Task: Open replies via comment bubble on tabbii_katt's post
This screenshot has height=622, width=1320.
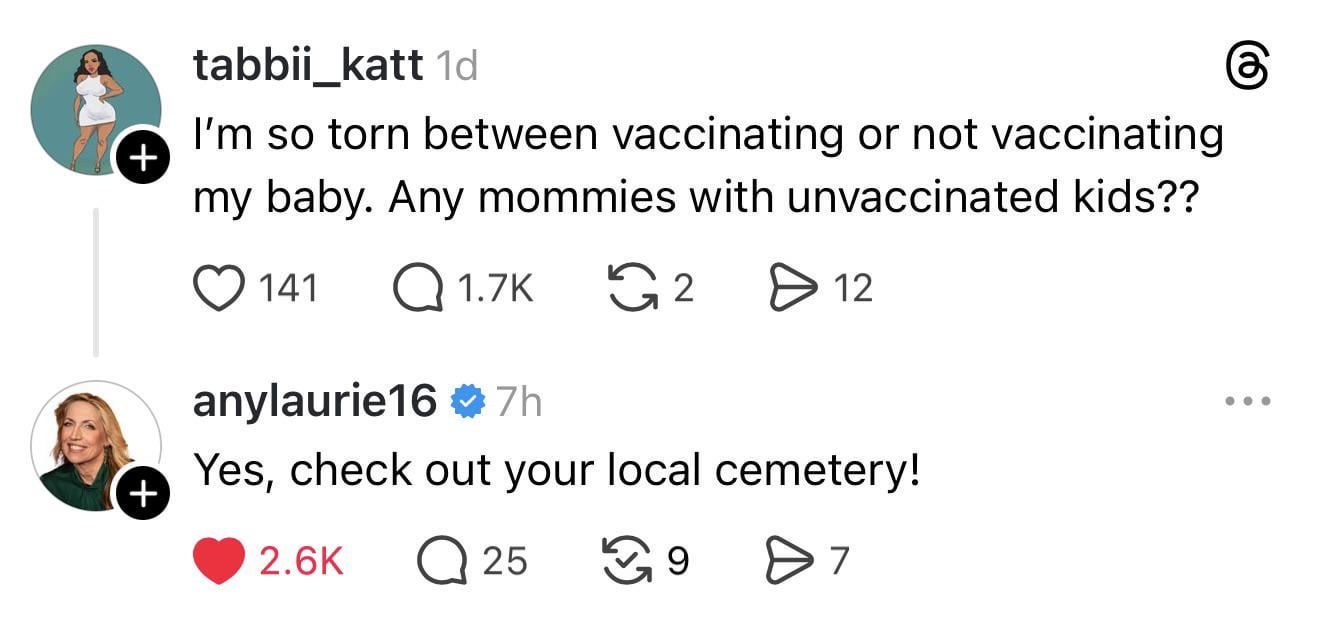Action: point(416,288)
